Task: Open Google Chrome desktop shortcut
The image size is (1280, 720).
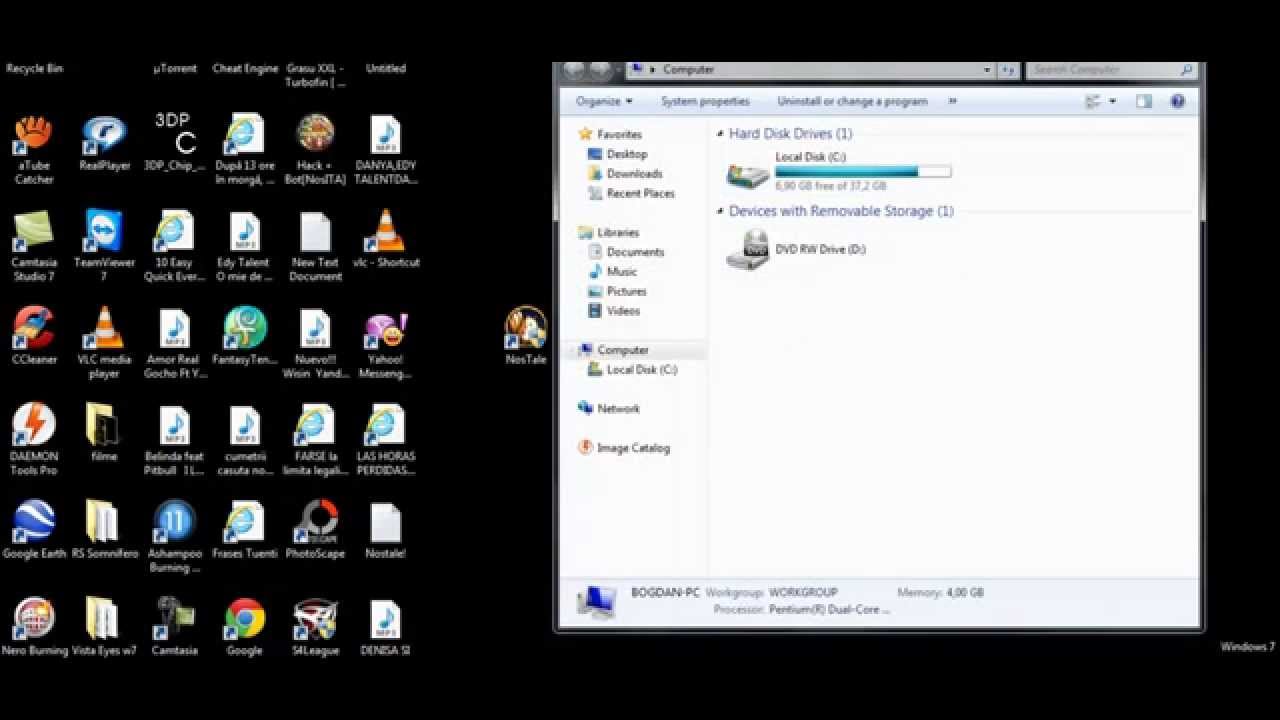Action: tap(245, 627)
